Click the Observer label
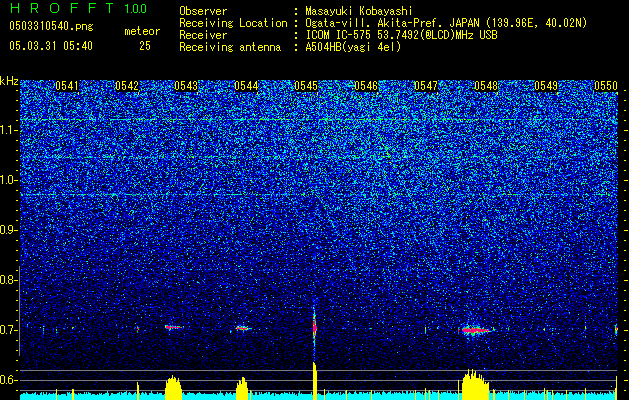The image size is (629, 400). [203, 11]
